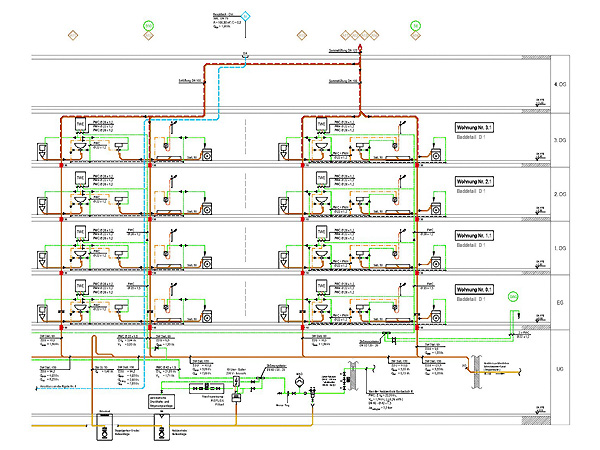Viewport: 600px width, 450px height.
Task: Click the TWE heater box in Wohnung Nr. 2.1
Action: click(x=321, y=178)
